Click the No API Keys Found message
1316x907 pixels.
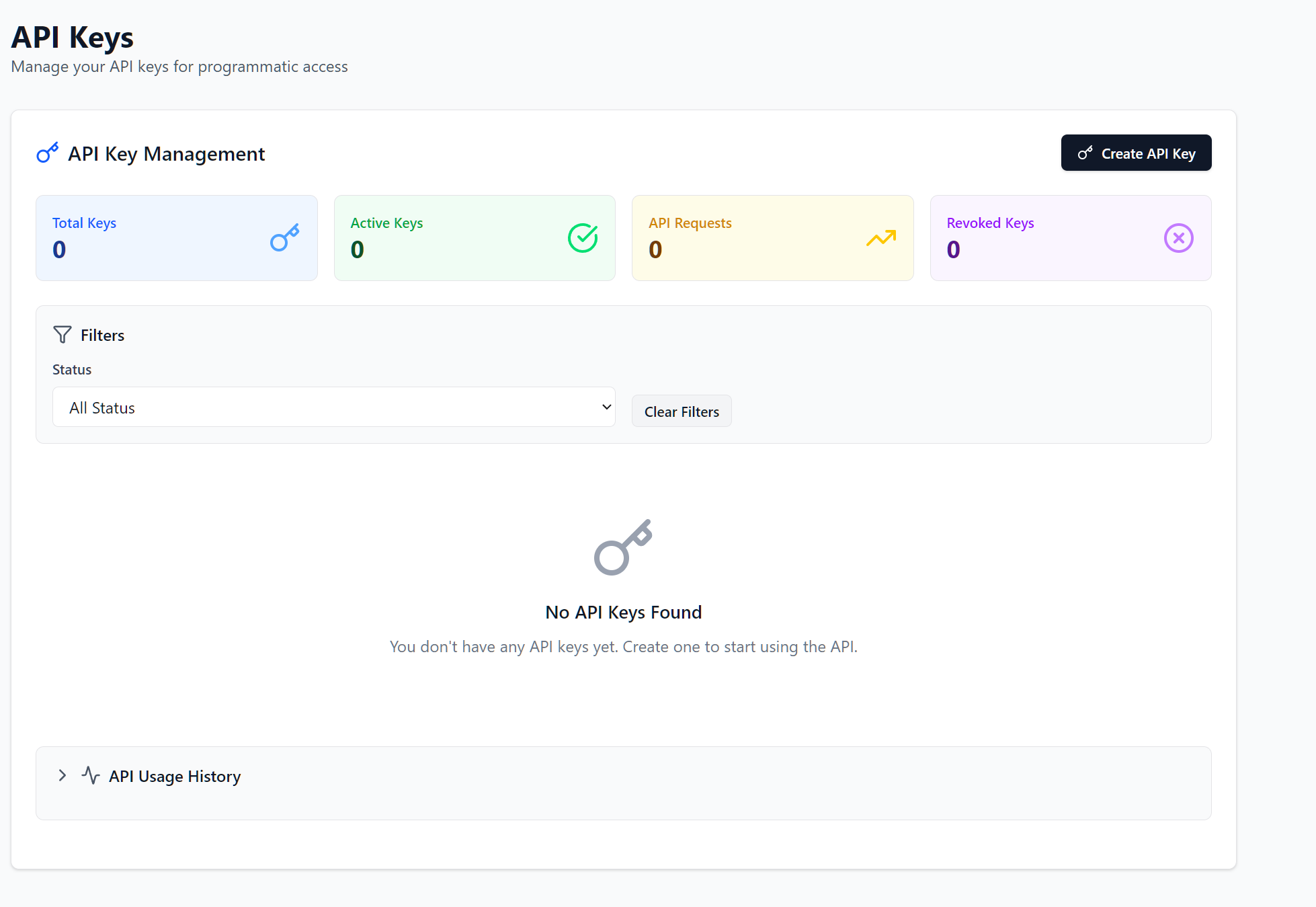coord(623,612)
